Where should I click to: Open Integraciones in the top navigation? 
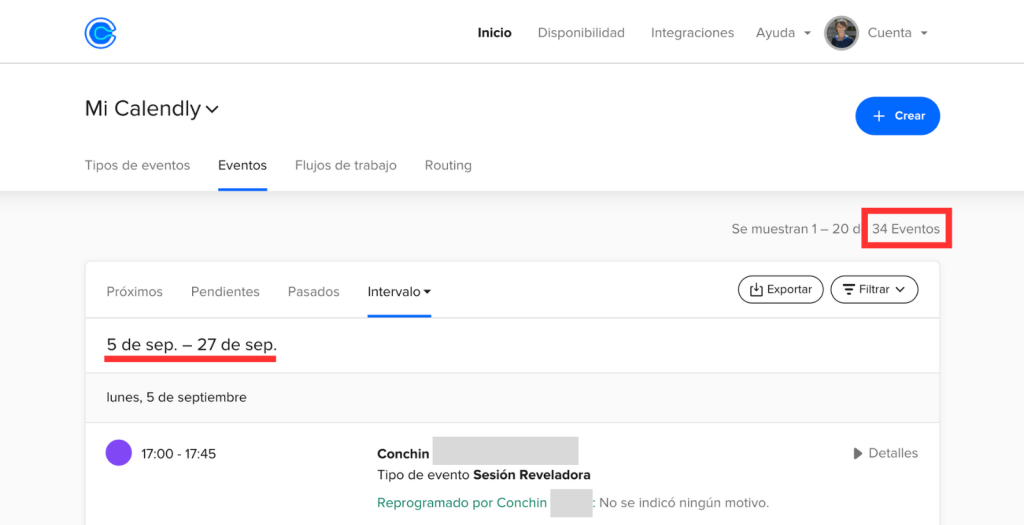[x=692, y=33]
